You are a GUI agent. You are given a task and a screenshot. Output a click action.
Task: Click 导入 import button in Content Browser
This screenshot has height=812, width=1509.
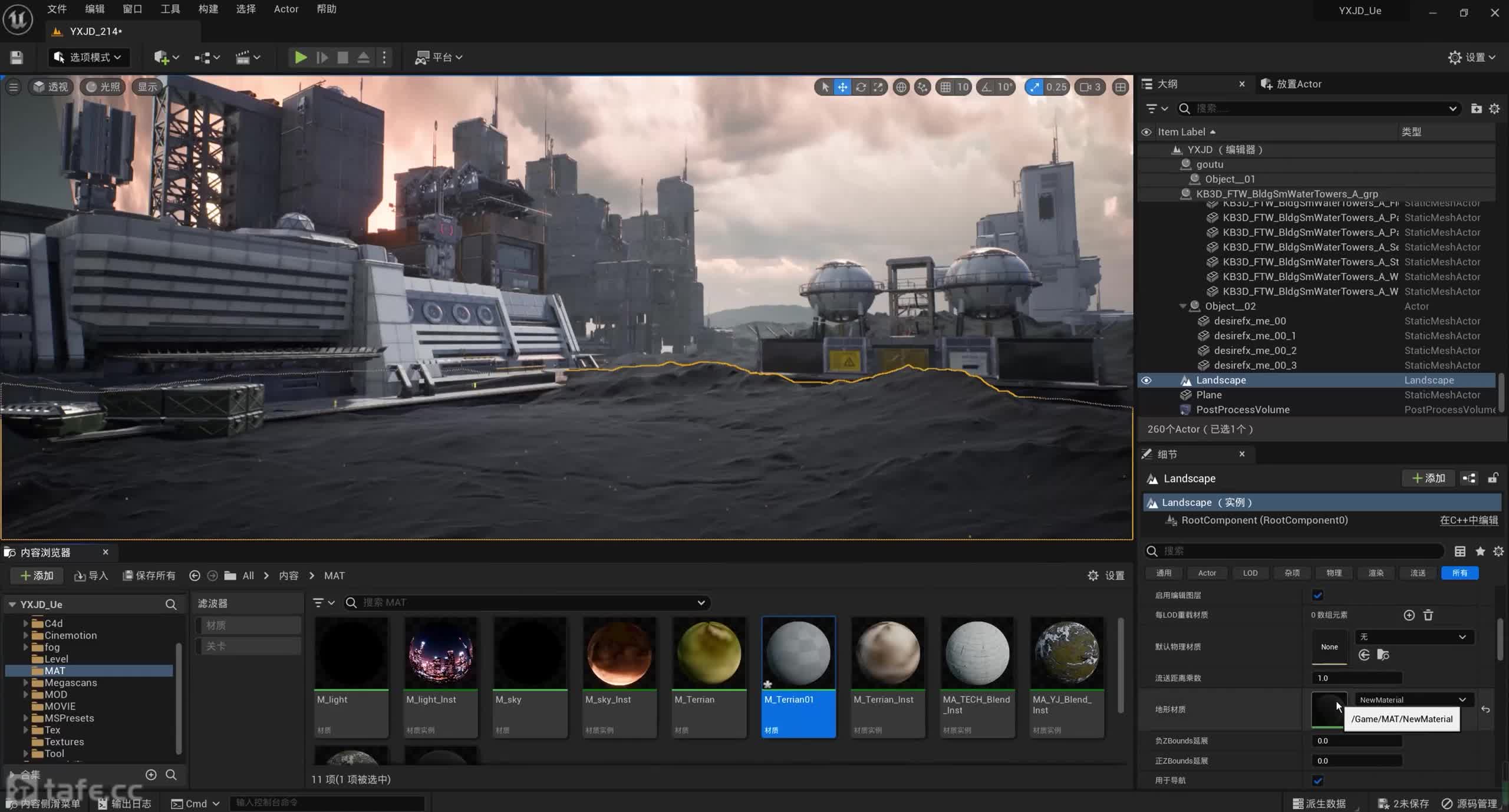[x=91, y=576]
